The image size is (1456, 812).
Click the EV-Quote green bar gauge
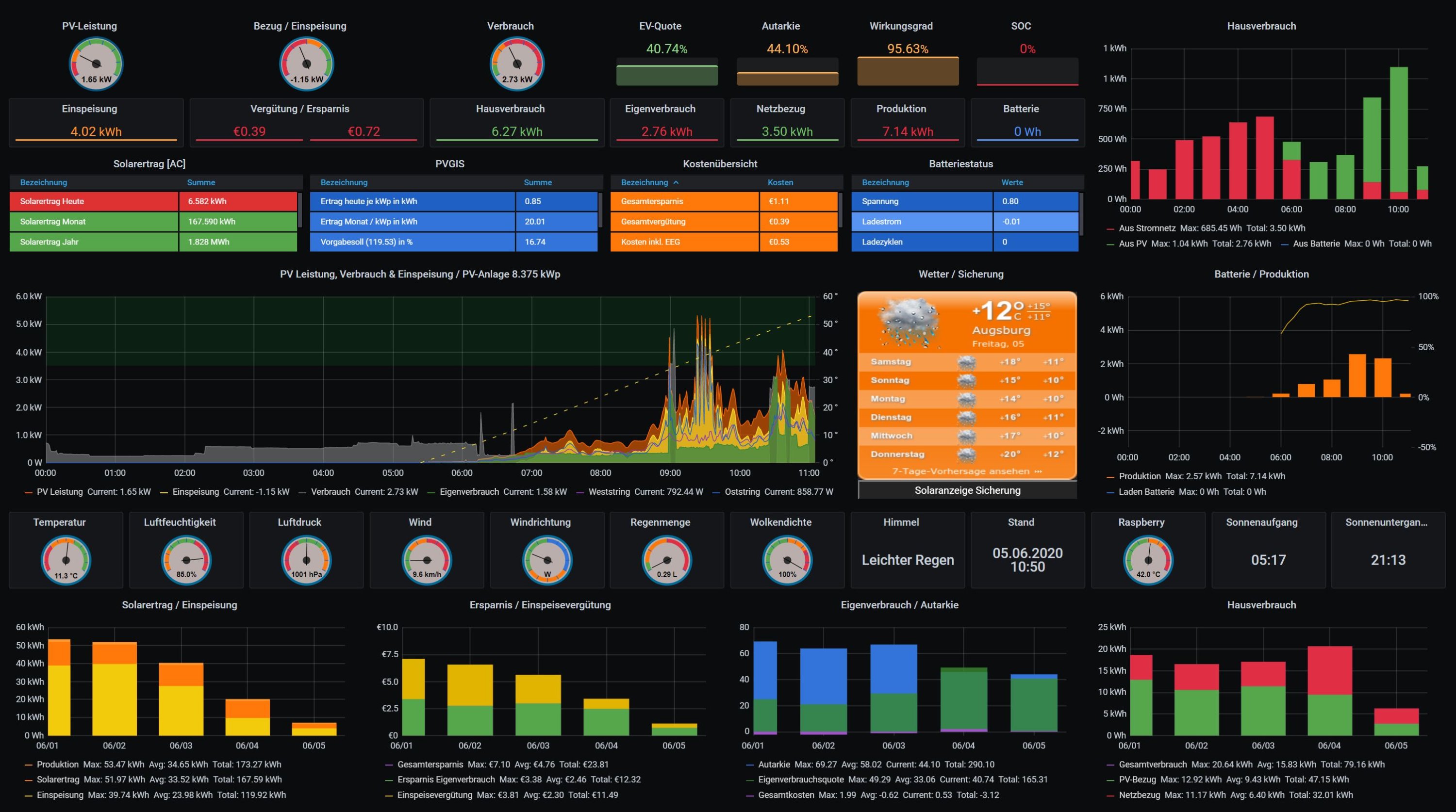pyautogui.click(x=666, y=75)
